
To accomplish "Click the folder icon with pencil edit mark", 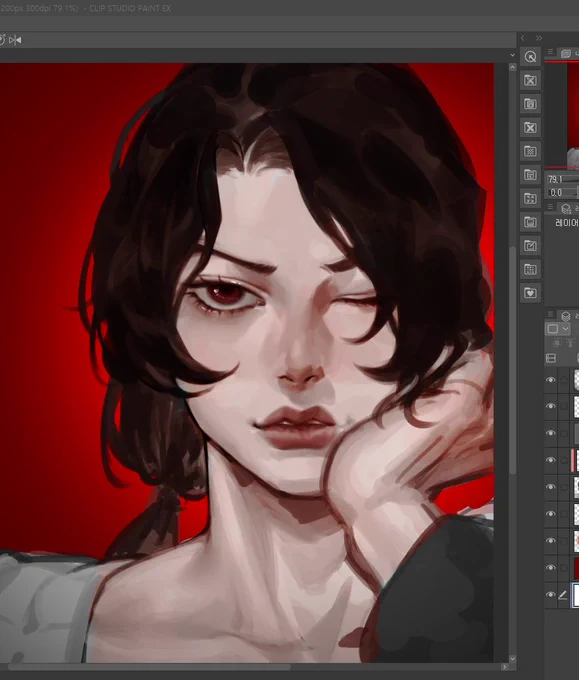I will [530, 246].
